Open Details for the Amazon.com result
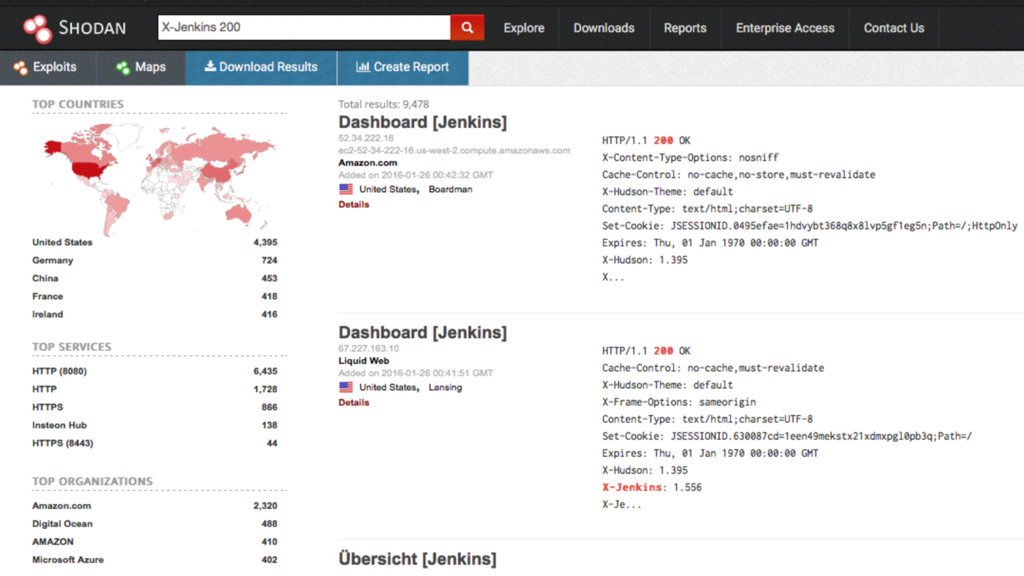Viewport: 1024px width, 576px height. click(x=354, y=204)
